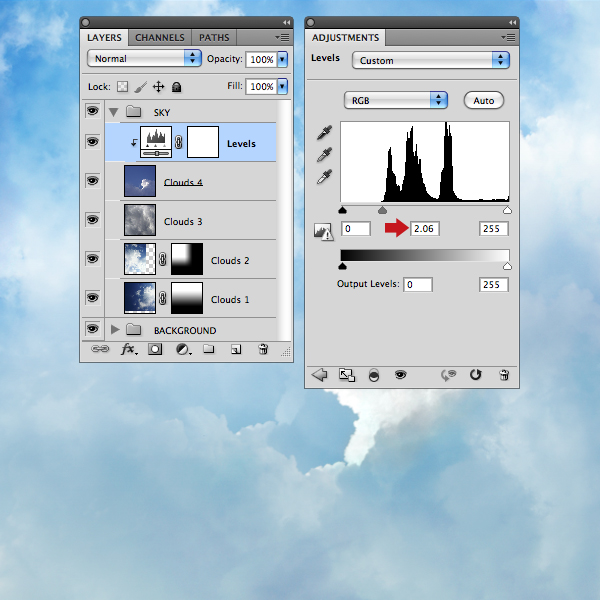Switch to the Paths tab
This screenshot has height=600, width=600.
(x=214, y=38)
